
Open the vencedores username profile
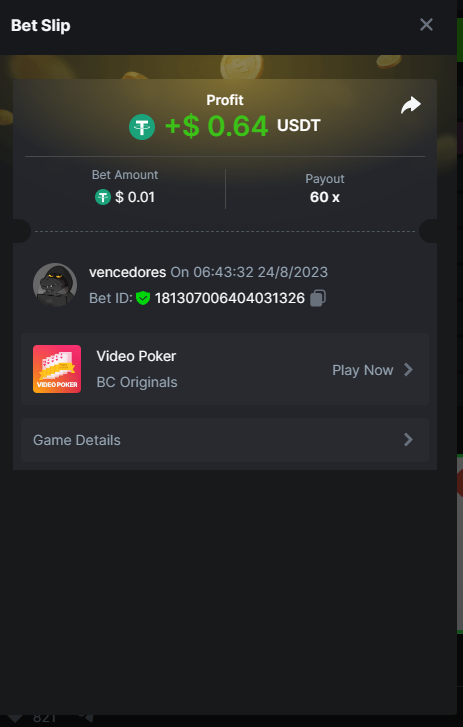pos(127,272)
